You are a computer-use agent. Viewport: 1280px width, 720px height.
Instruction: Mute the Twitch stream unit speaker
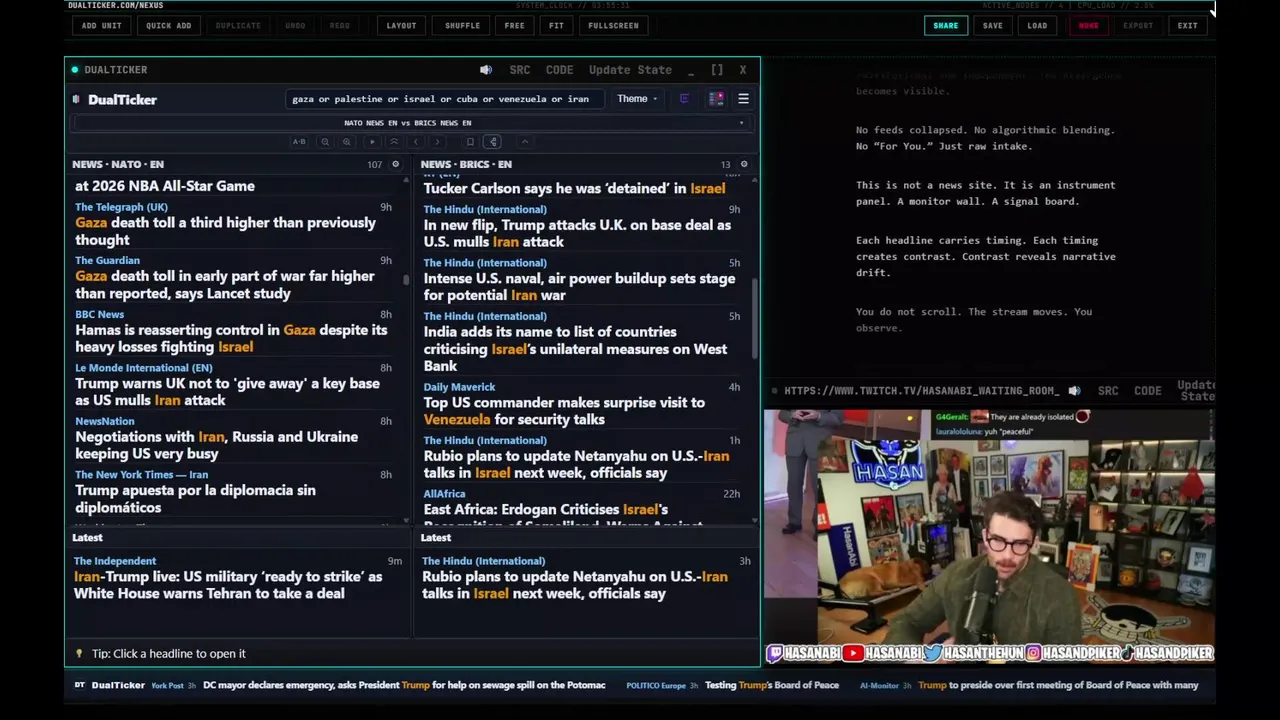pyautogui.click(x=1074, y=391)
